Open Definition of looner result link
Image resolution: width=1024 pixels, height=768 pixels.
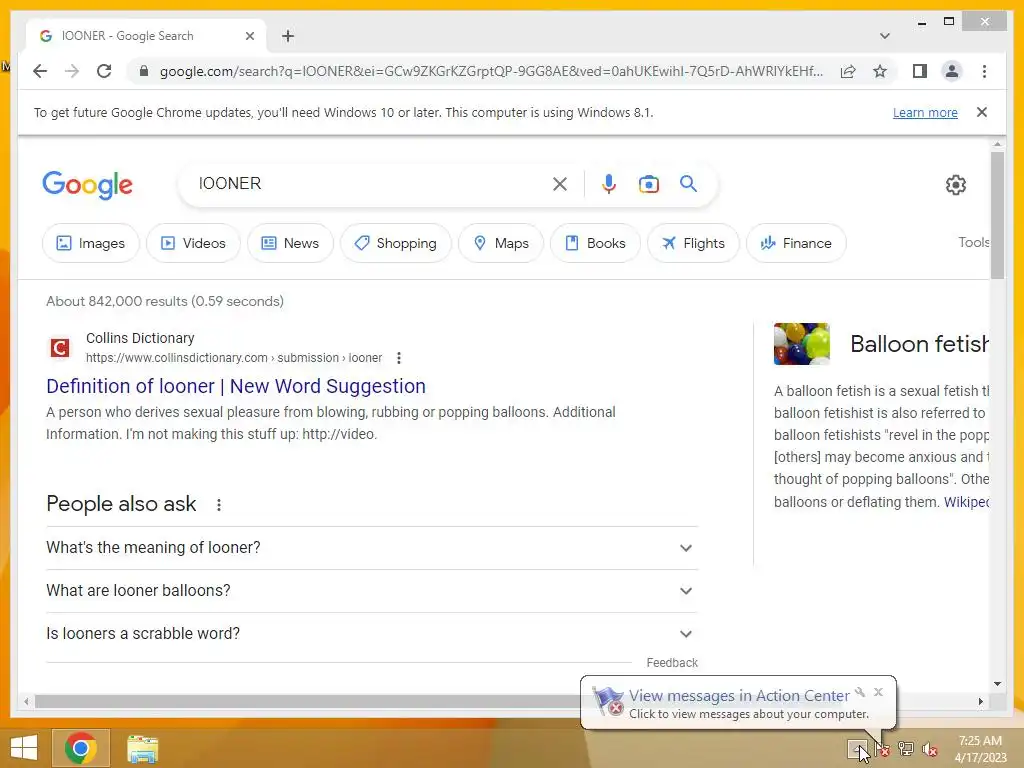236,386
